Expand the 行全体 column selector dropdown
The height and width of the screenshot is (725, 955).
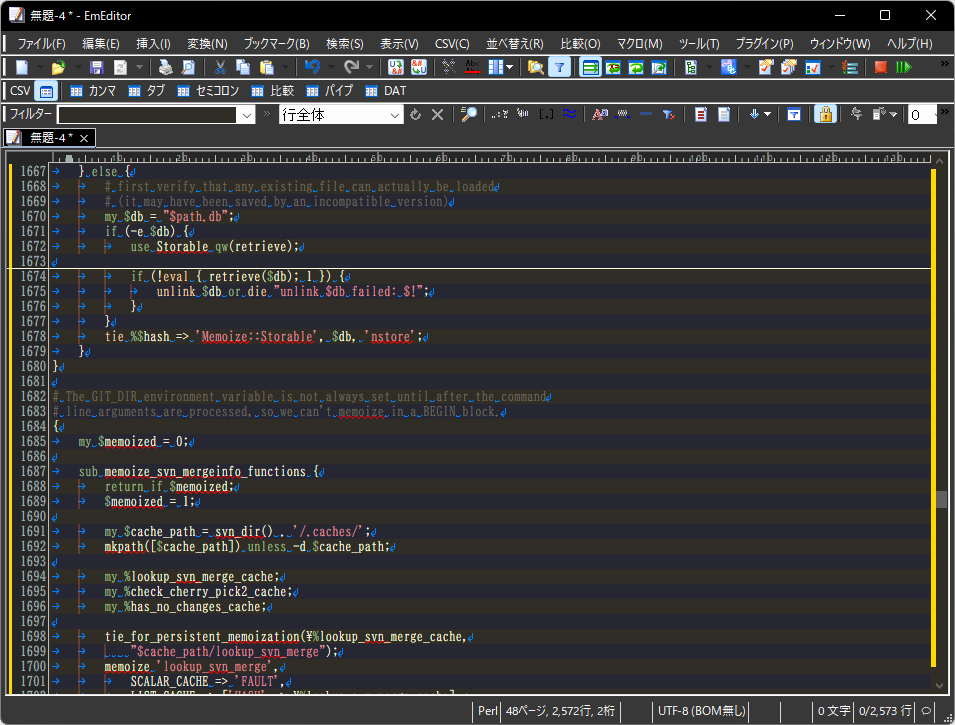tap(395, 115)
